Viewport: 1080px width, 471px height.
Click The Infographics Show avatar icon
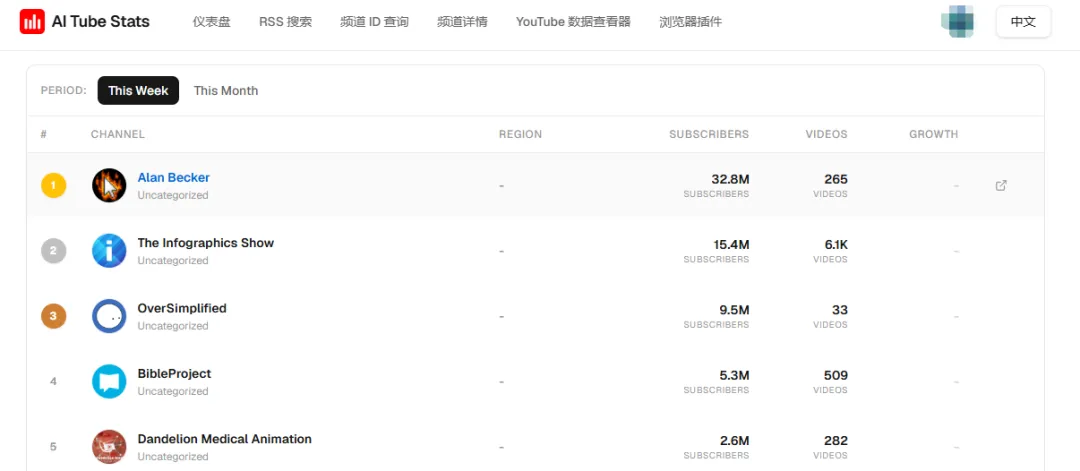(109, 251)
